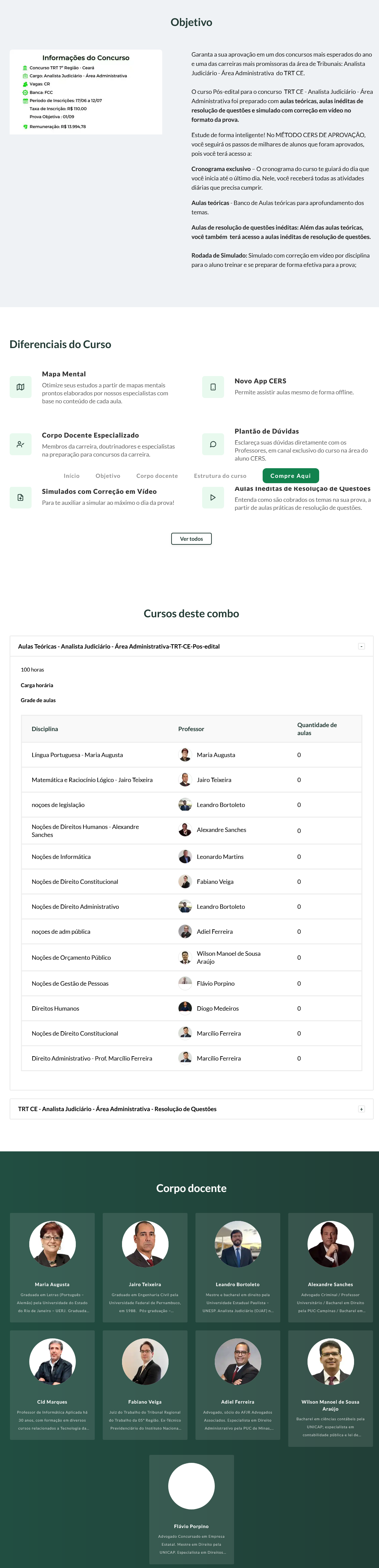Click the play icon for Aulas Inéditas

tap(213, 497)
